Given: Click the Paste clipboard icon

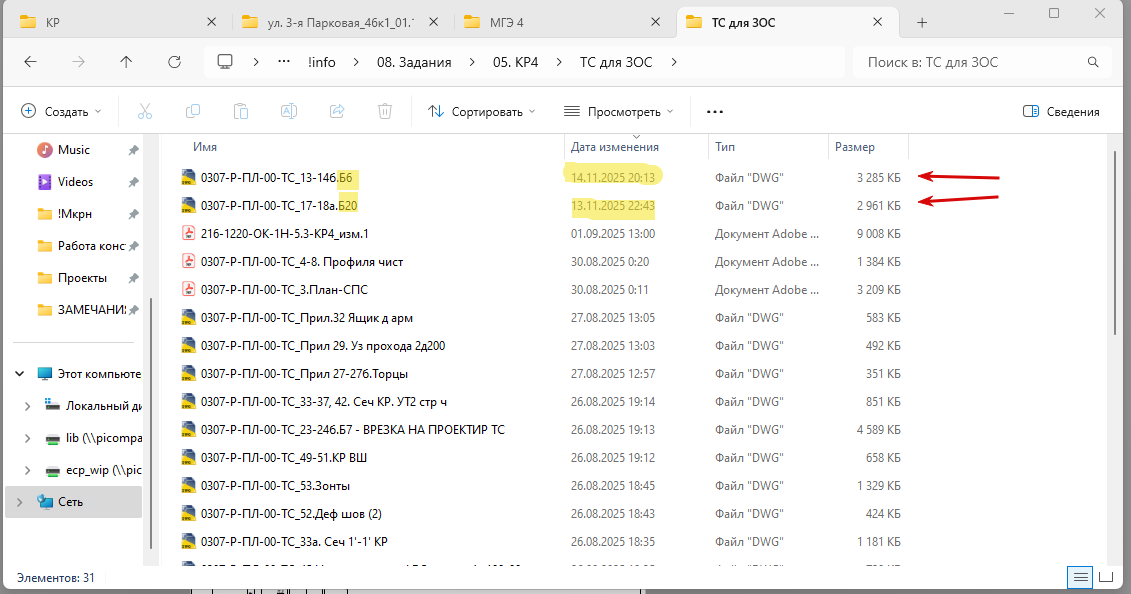Looking at the screenshot, I should pos(241,111).
